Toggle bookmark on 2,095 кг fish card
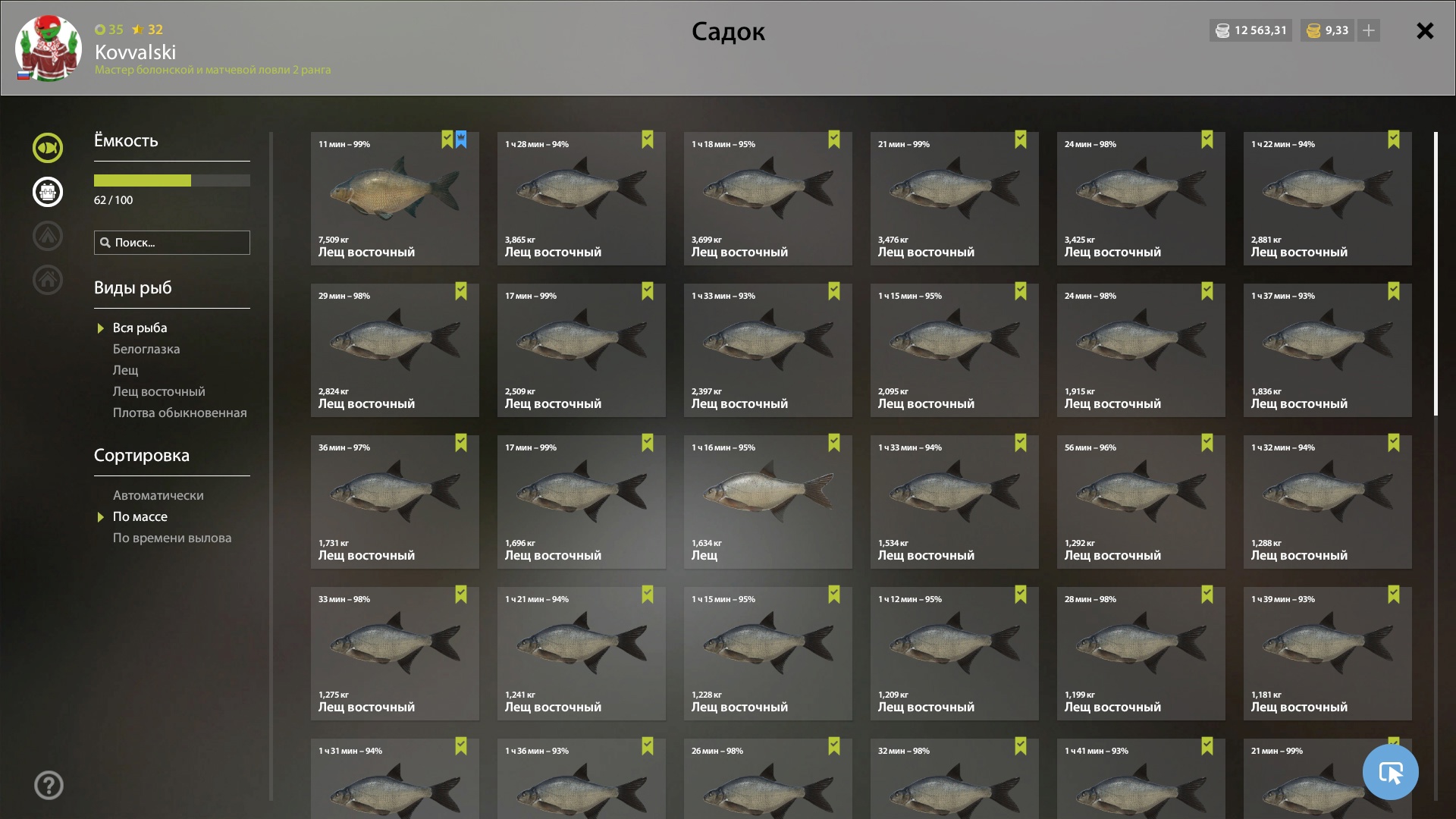Screen dimensions: 1456x819 point(1021,291)
